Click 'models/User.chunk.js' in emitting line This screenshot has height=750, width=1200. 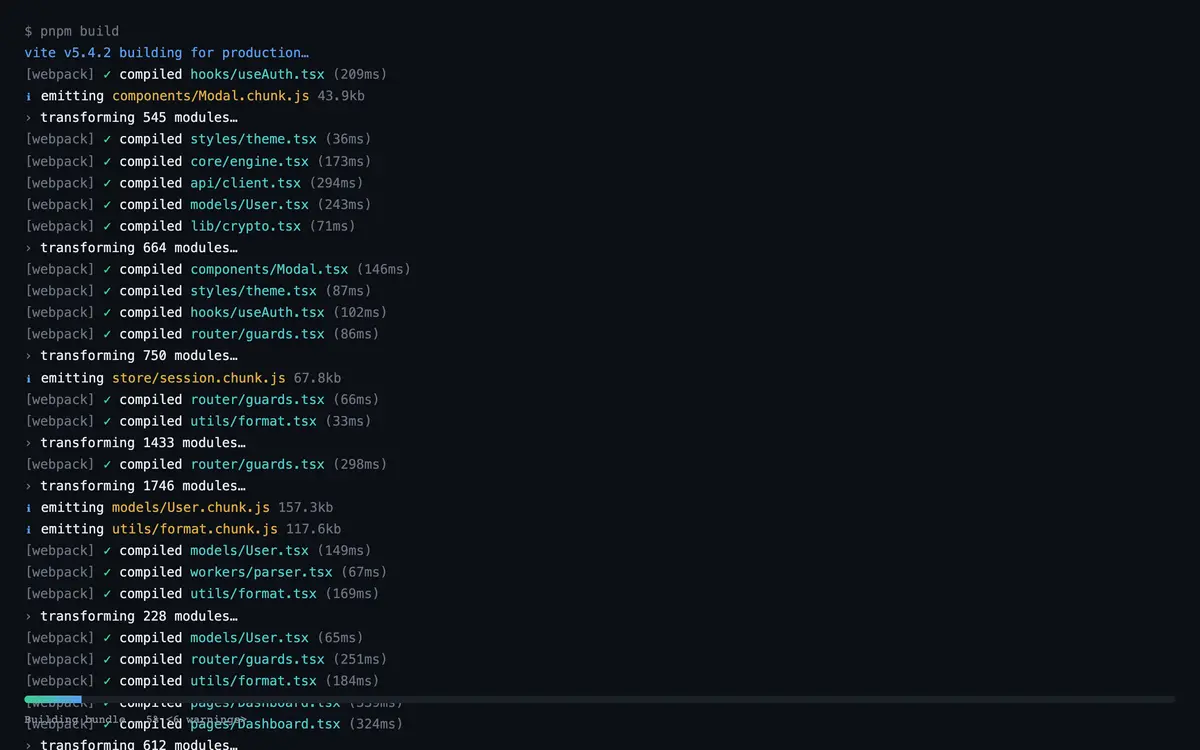[x=190, y=508]
